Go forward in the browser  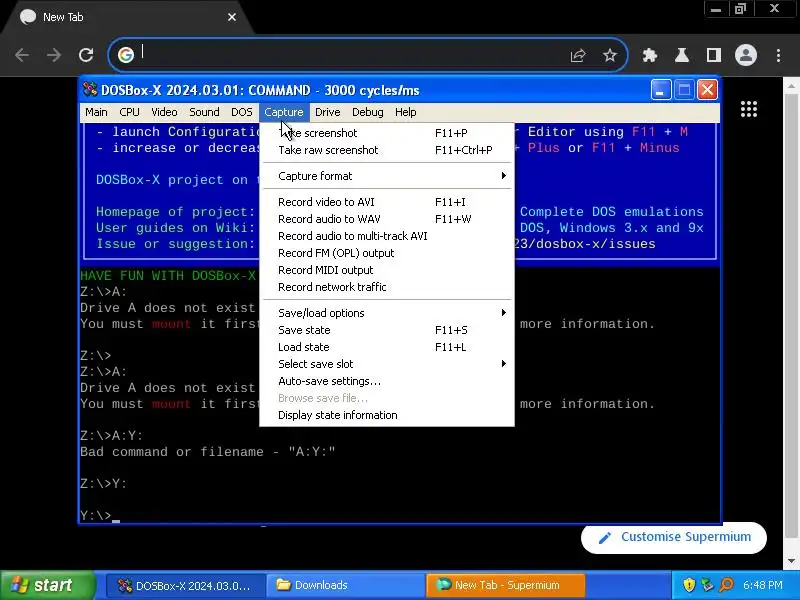pos(54,55)
